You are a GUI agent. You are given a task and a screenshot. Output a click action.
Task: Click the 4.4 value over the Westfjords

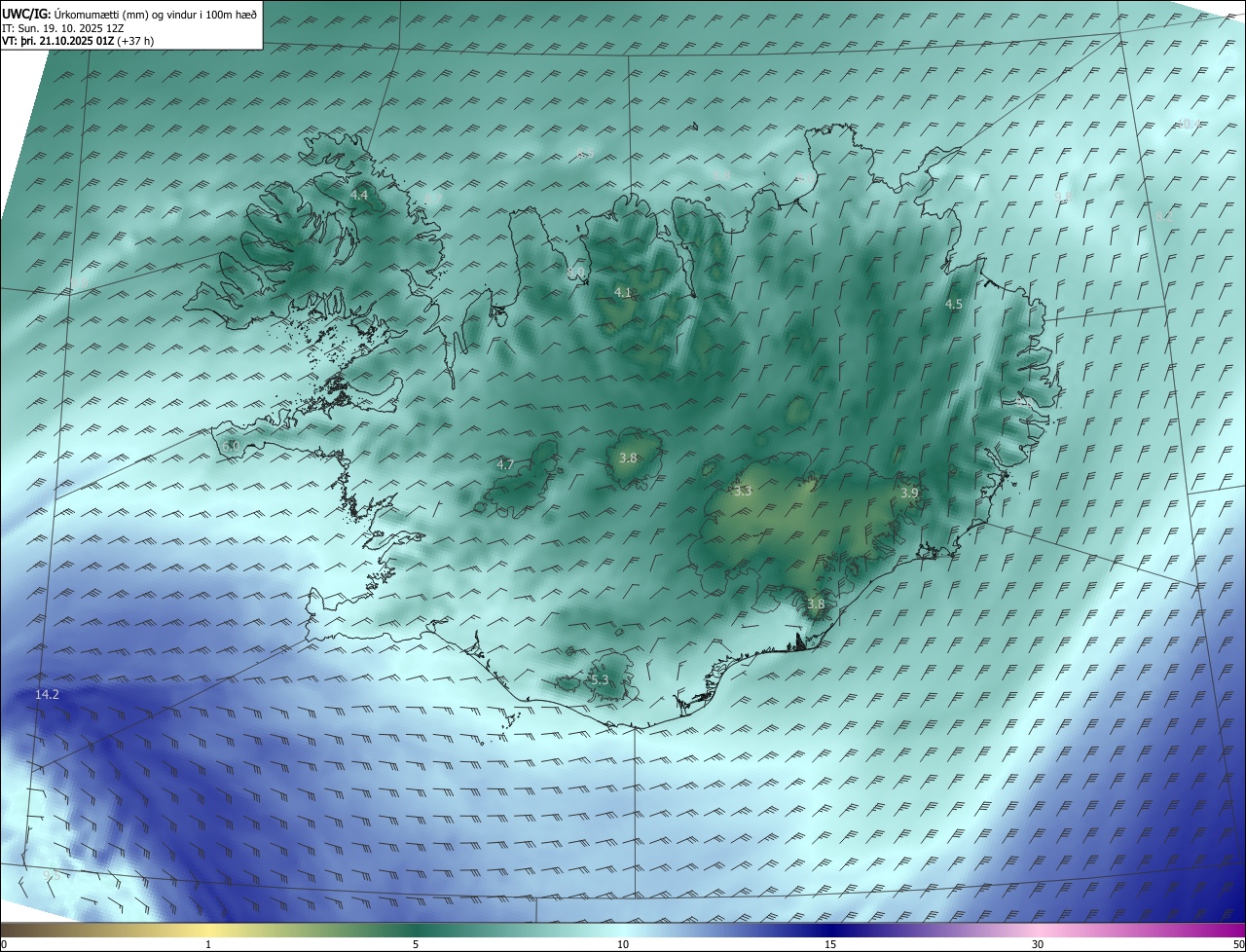pos(359,196)
